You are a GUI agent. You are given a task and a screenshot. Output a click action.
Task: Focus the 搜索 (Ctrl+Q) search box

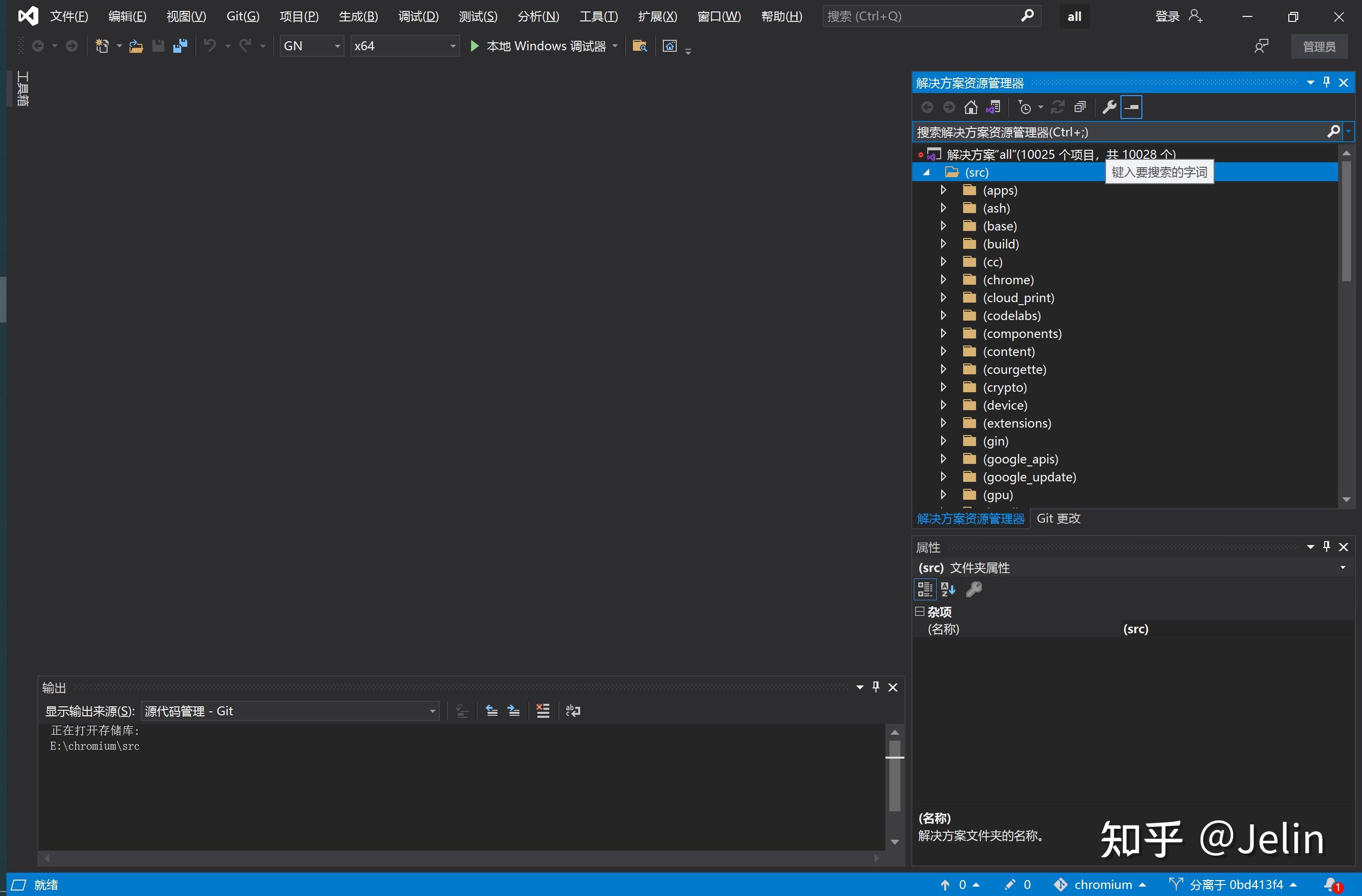pyautogui.click(x=931, y=16)
